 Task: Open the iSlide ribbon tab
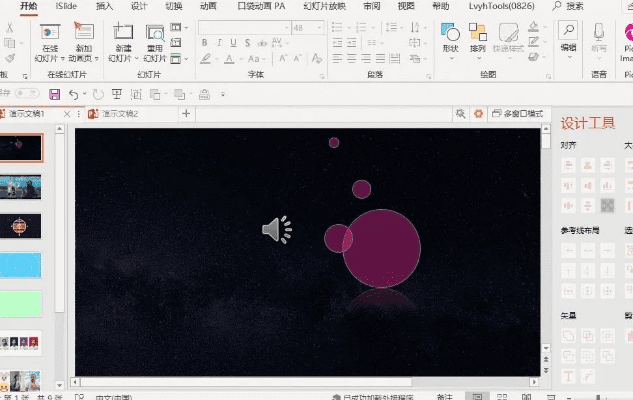[x=66, y=6]
